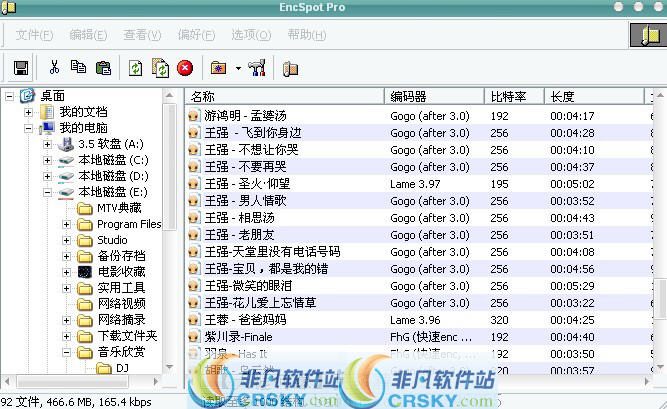Expand the 本地磁盘 (D:) tree node
The height and width of the screenshot is (409, 667).
pos(47,176)
